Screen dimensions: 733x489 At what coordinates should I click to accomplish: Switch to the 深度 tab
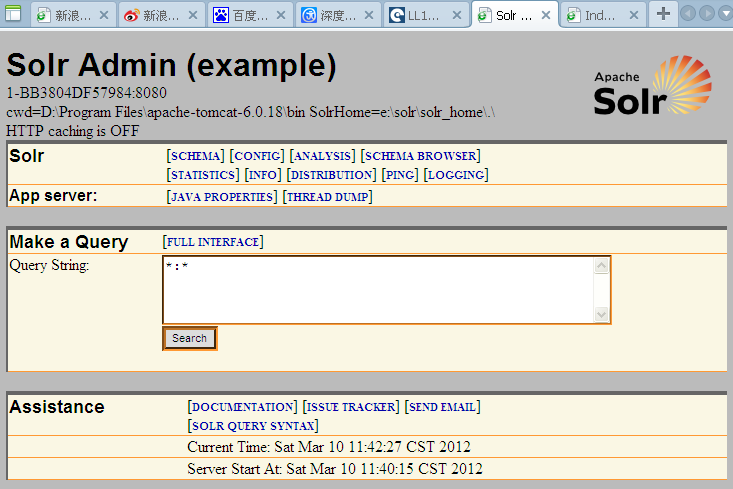click(x=338, y=15)
